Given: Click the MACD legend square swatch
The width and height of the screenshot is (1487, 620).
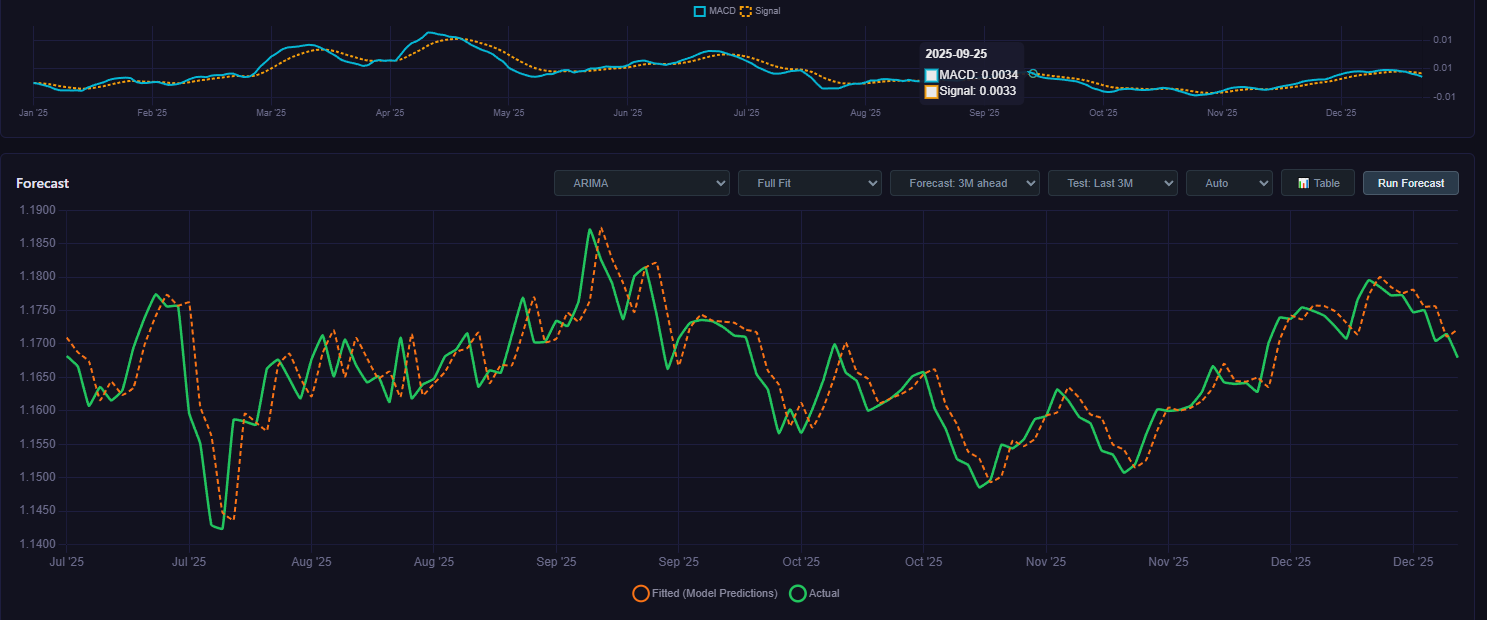Looking at the screenshot, I should click(700, 11).
